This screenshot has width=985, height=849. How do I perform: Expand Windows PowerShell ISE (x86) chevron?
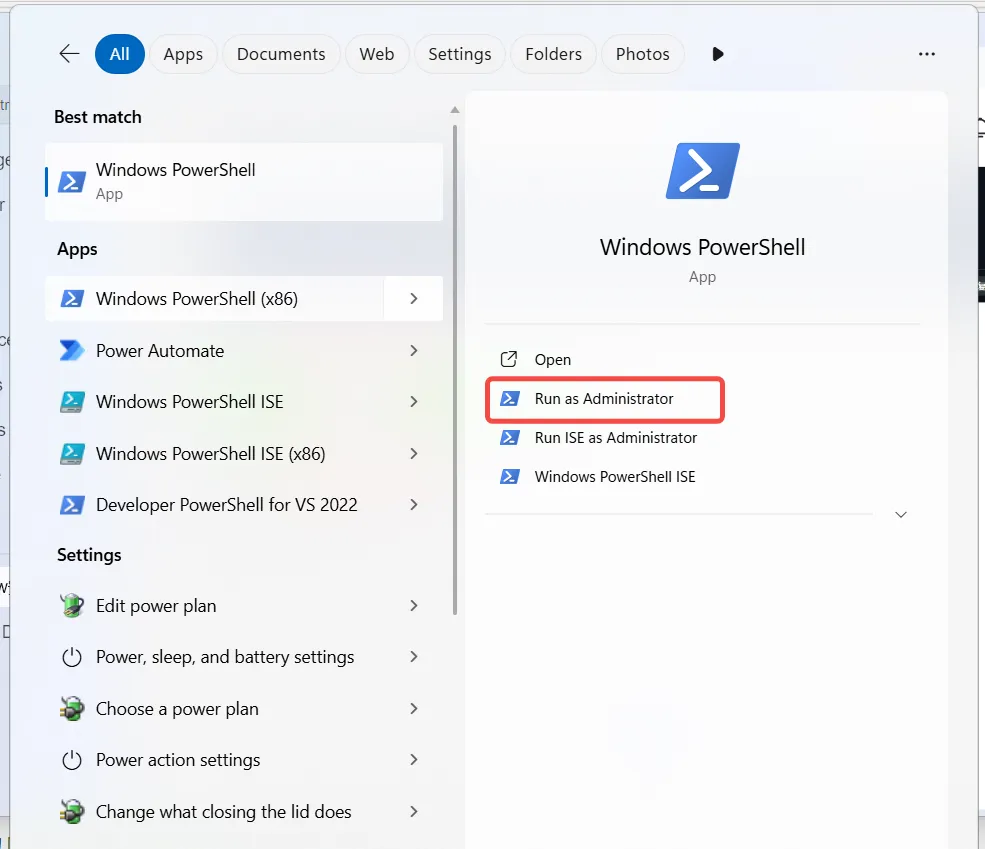pyautogui.click(x=413, y=453)
